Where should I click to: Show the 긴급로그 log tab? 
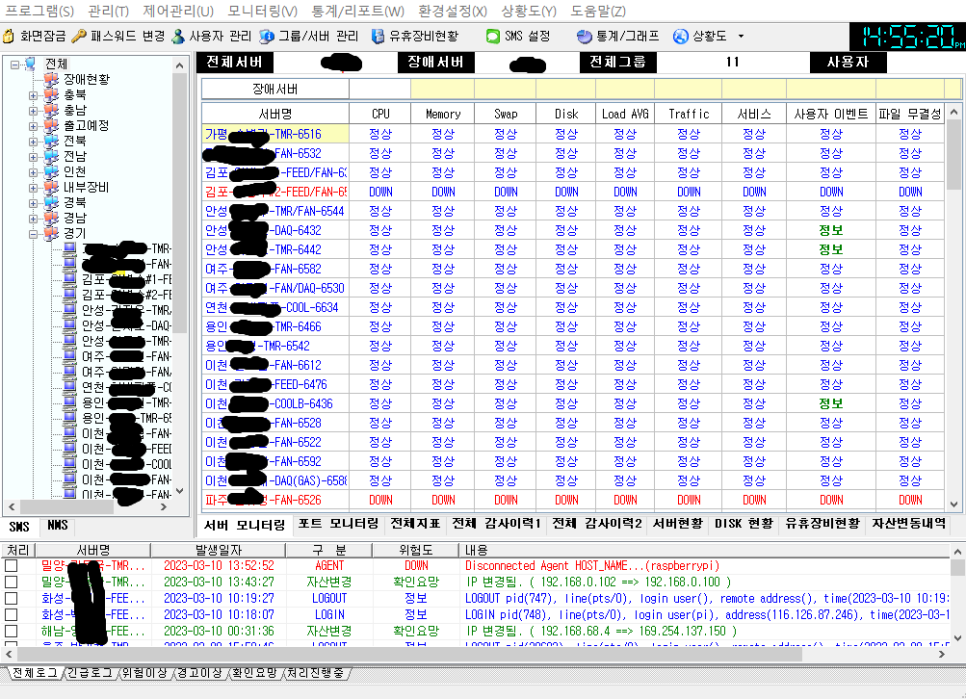point(89,673)
